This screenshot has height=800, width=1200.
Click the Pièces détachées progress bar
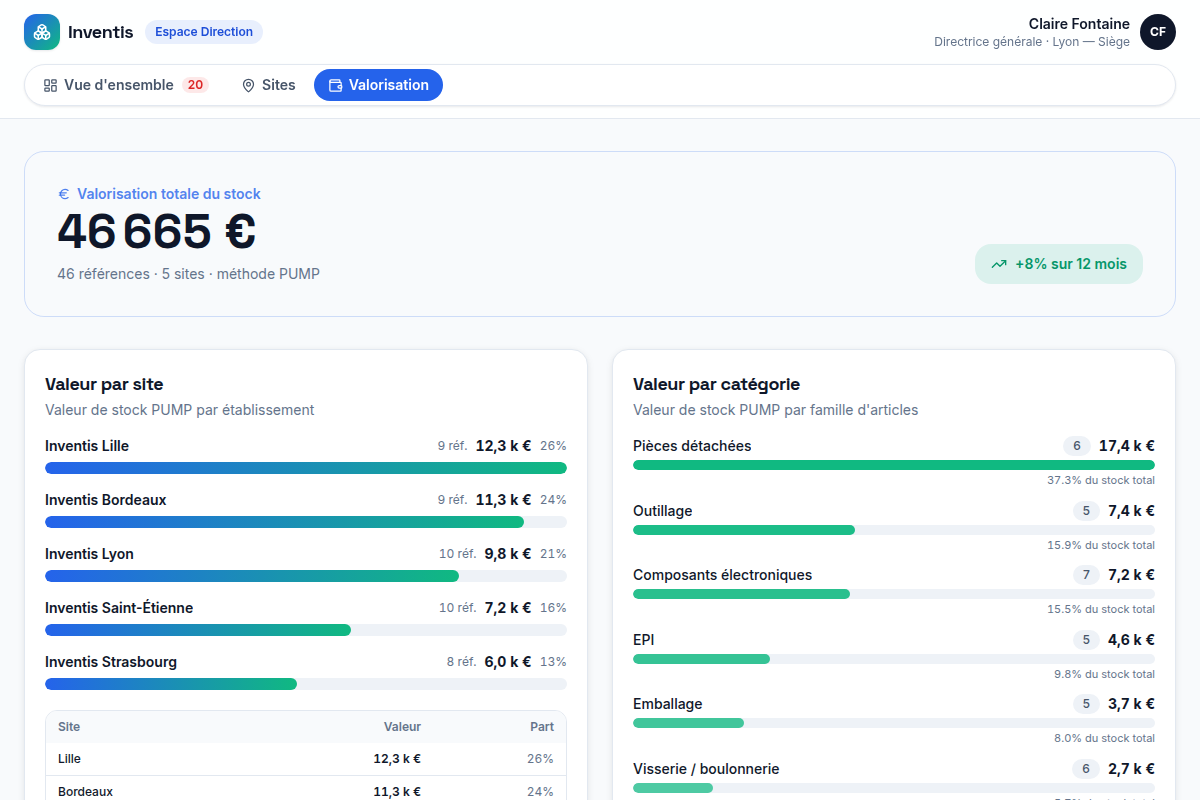(x=894, y=465)
